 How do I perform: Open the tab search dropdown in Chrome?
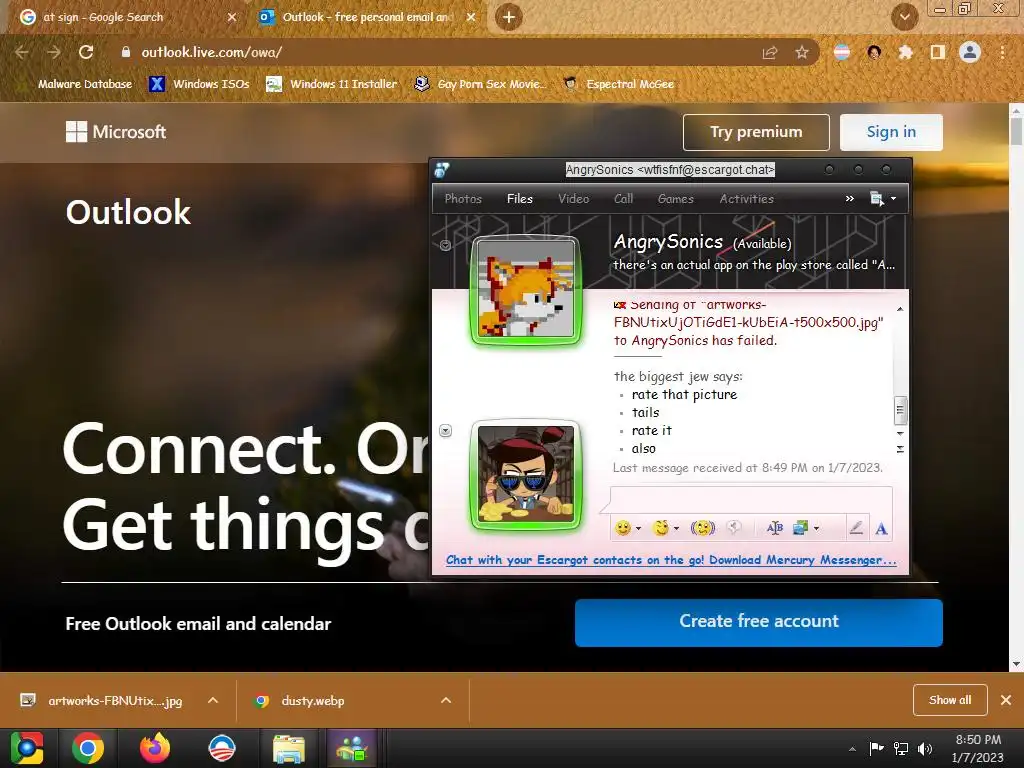904,17
